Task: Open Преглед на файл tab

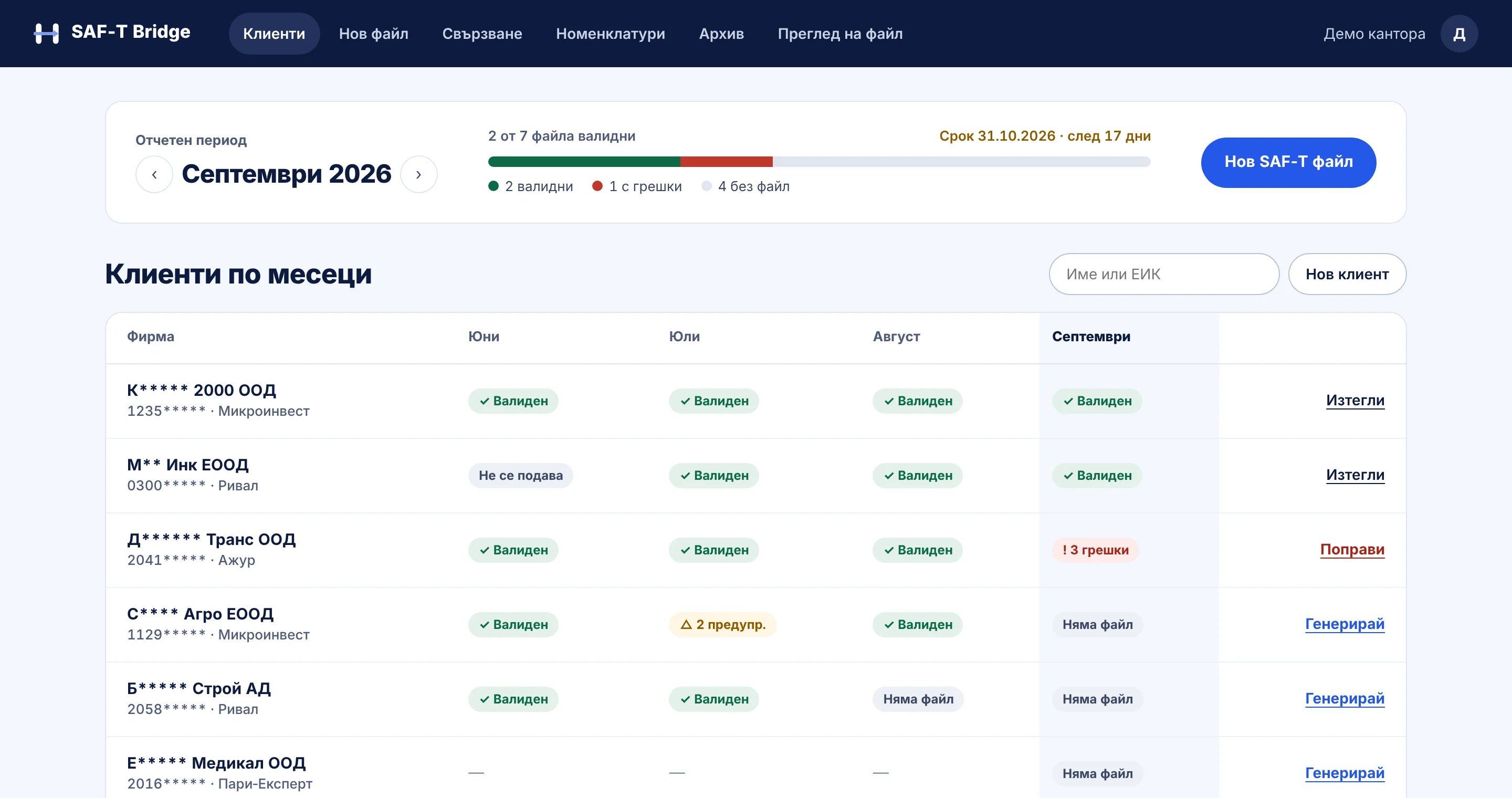Action: [x=840, y=34]
